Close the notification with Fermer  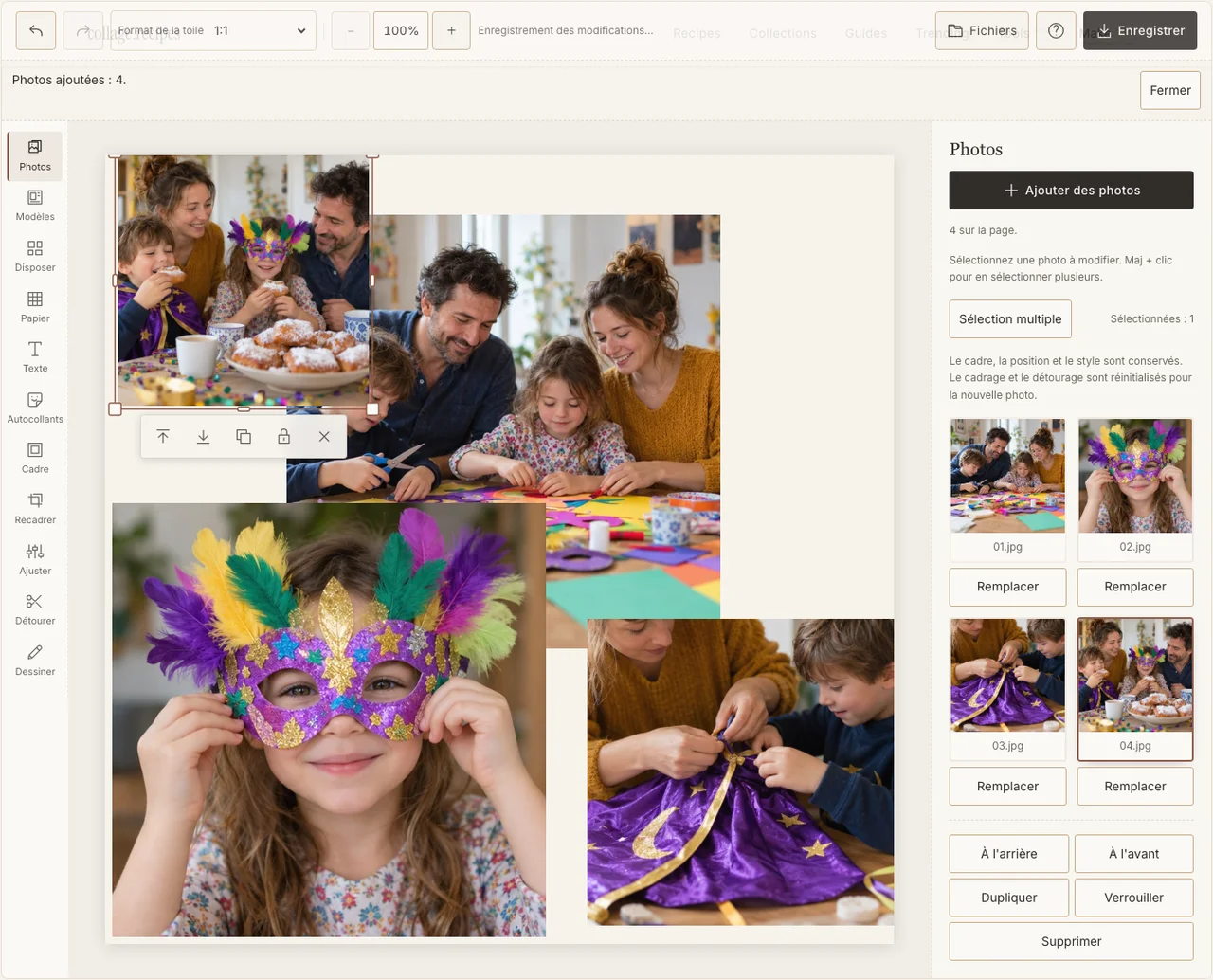(1170, 90)
